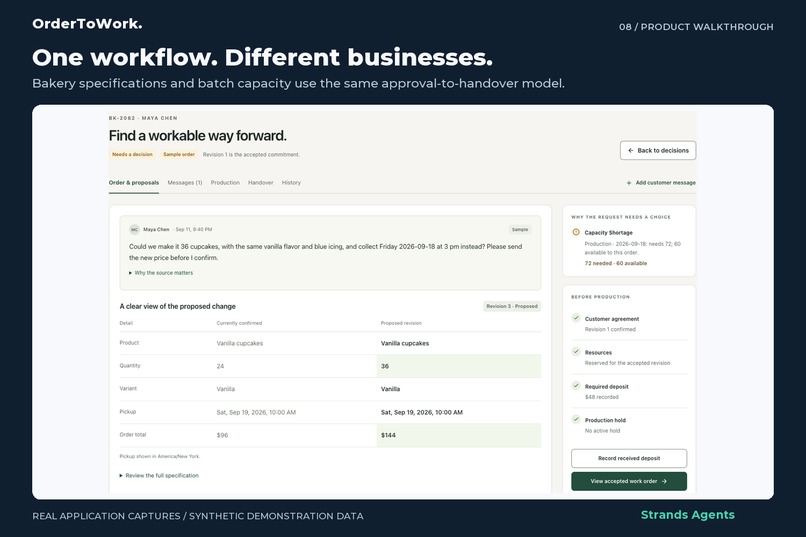Click proposed Vanilla cupcakes product cell
Image resolution: width=806 pixels, height=537 pixels.
click(405, 343)
